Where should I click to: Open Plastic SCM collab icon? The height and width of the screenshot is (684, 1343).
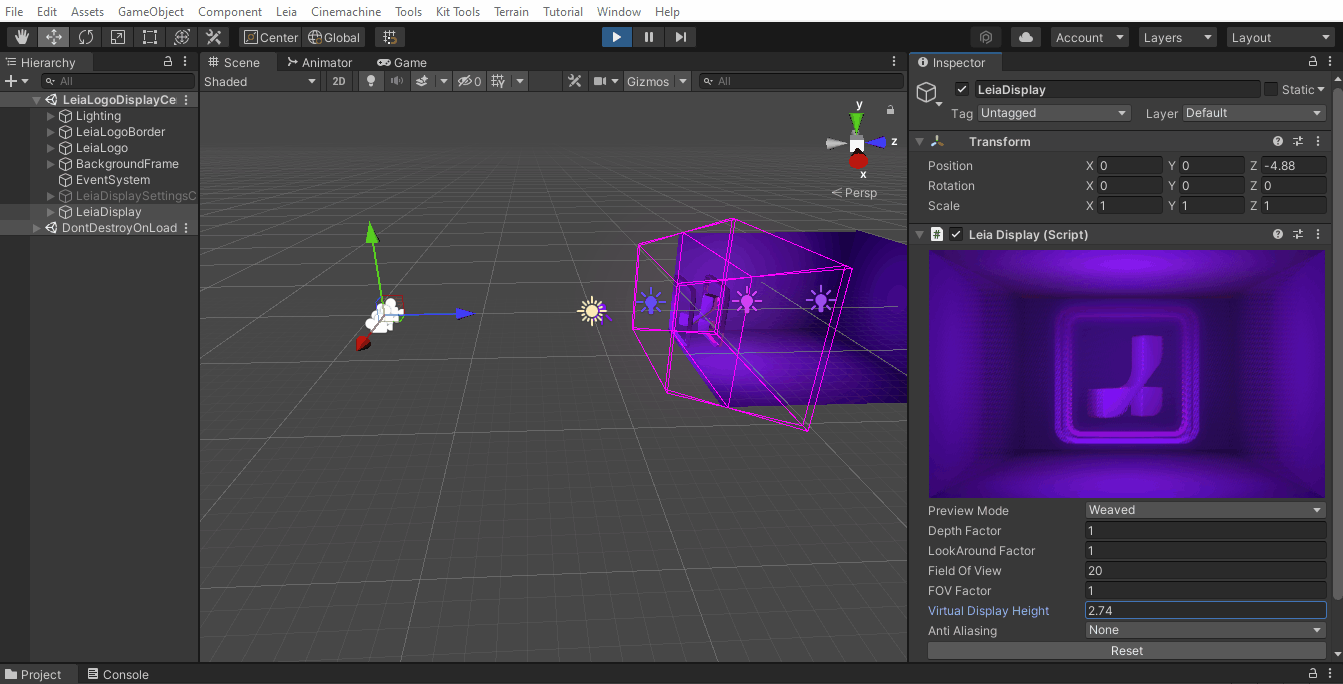(x=986, y=37)
